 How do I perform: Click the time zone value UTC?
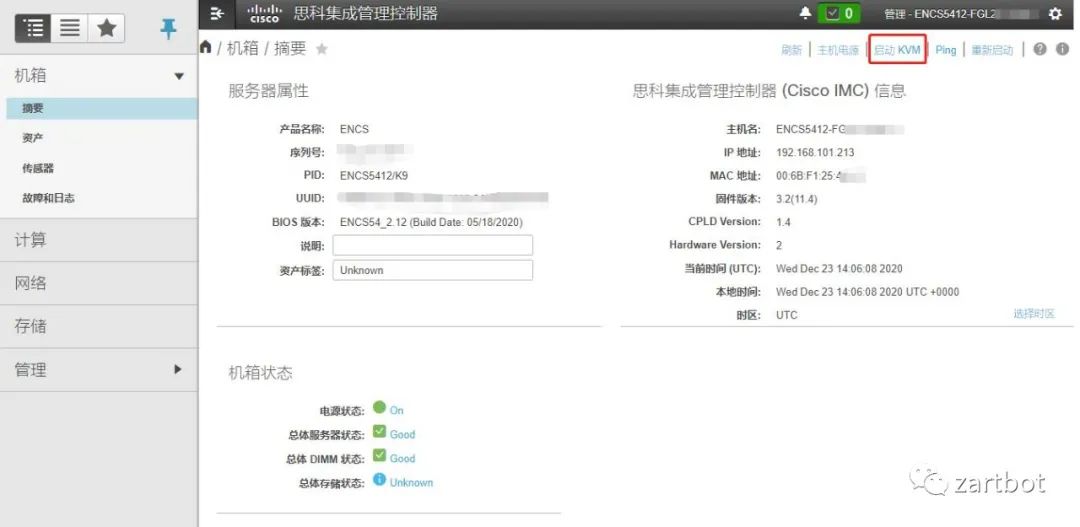[787, 315]
